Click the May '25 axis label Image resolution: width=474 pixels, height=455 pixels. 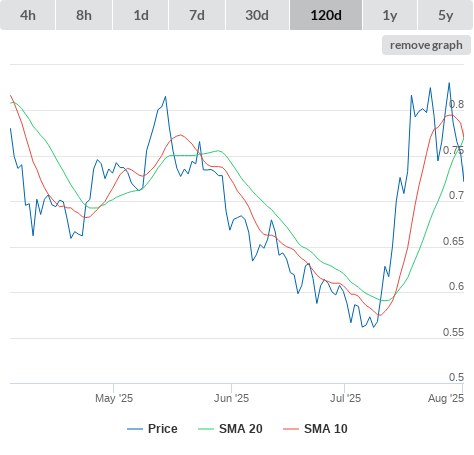[x=114, y=398]
